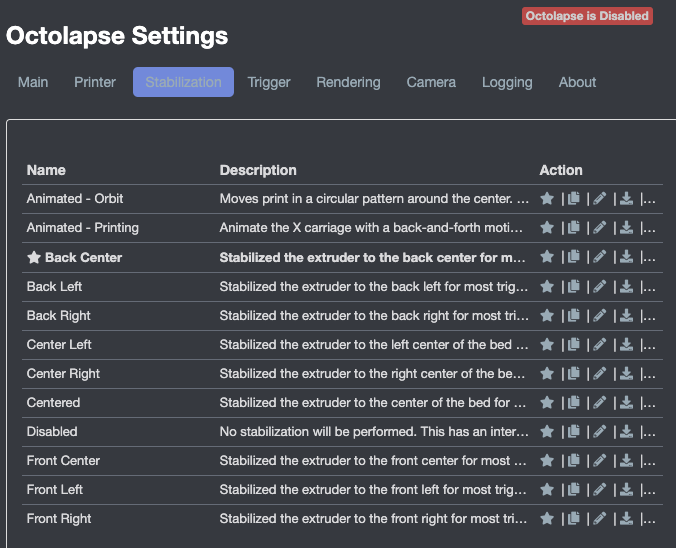
Task: Switch to the Printer tab
Action: pos(95,82)
